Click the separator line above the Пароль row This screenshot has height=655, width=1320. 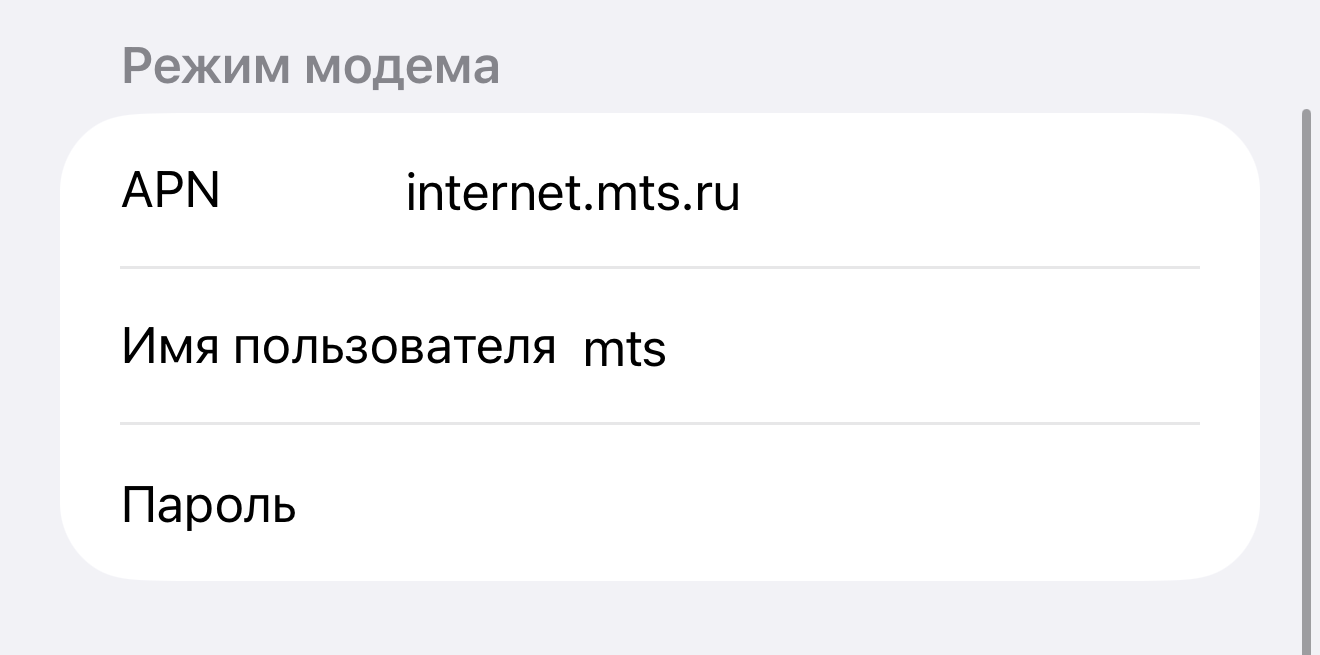660,424
